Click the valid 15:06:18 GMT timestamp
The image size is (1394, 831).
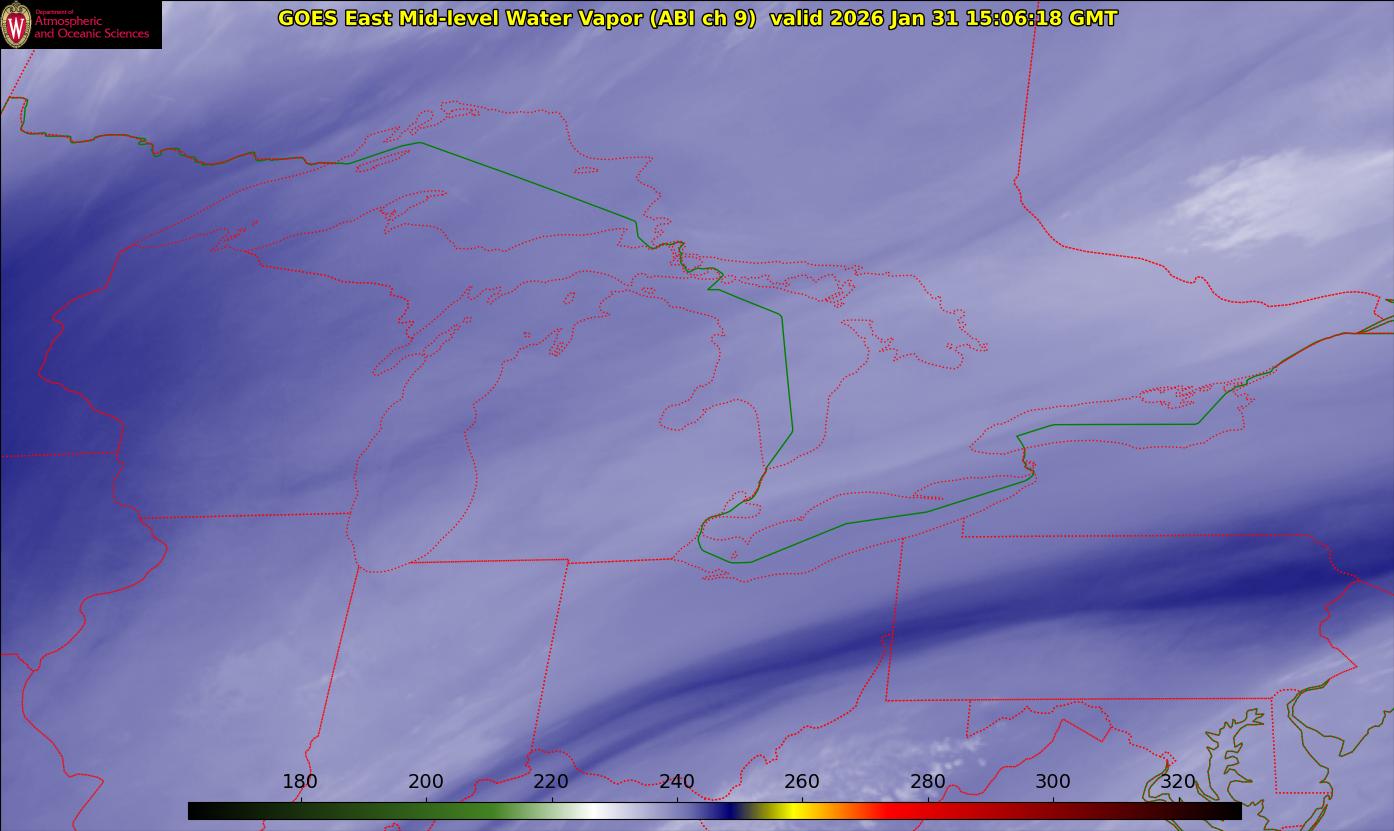[944, 18]
